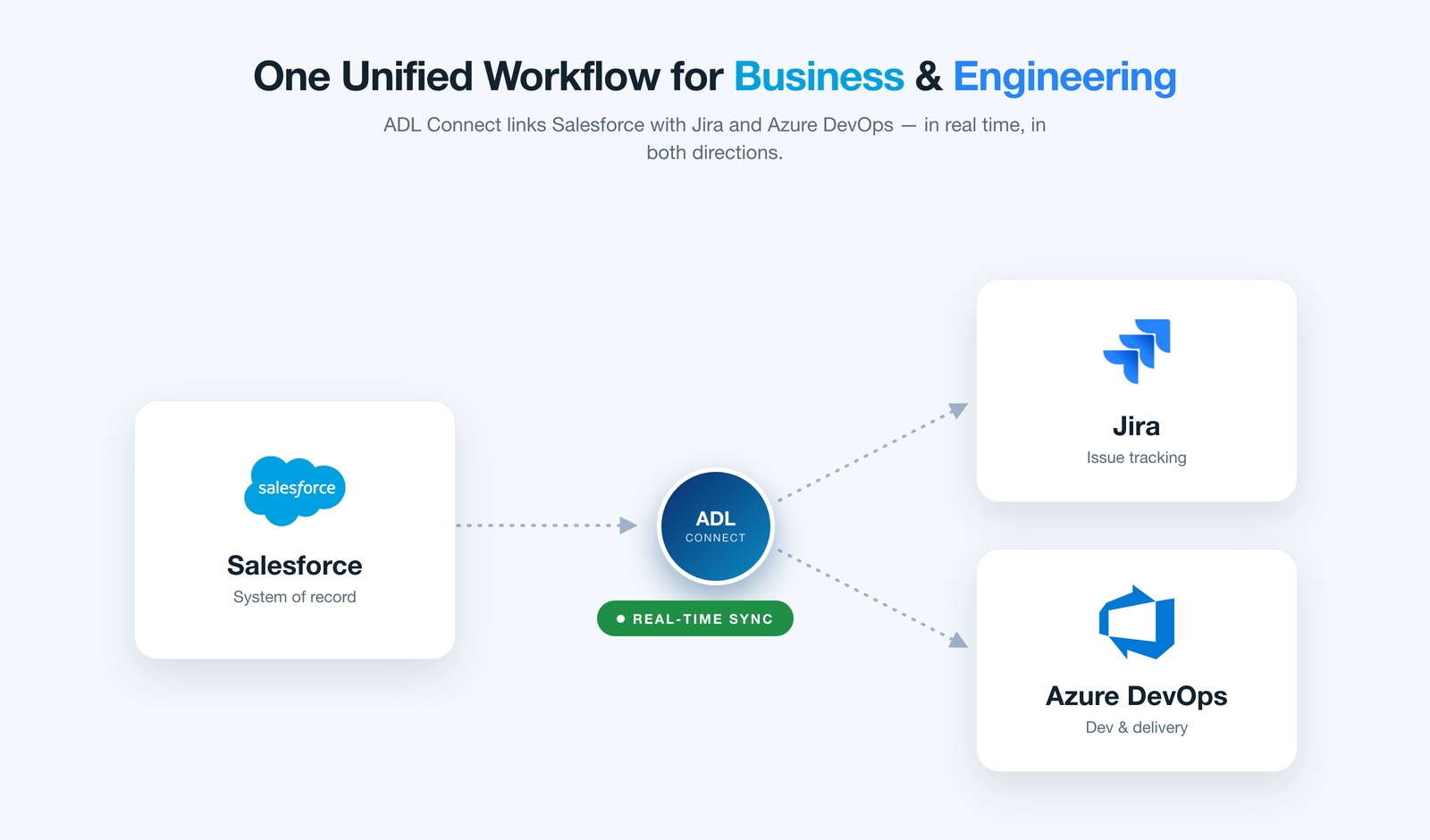Viewport: 1430px width, 840px height.
Task: Click the word "Business" in the headline
Action: (x=820, y=77)
